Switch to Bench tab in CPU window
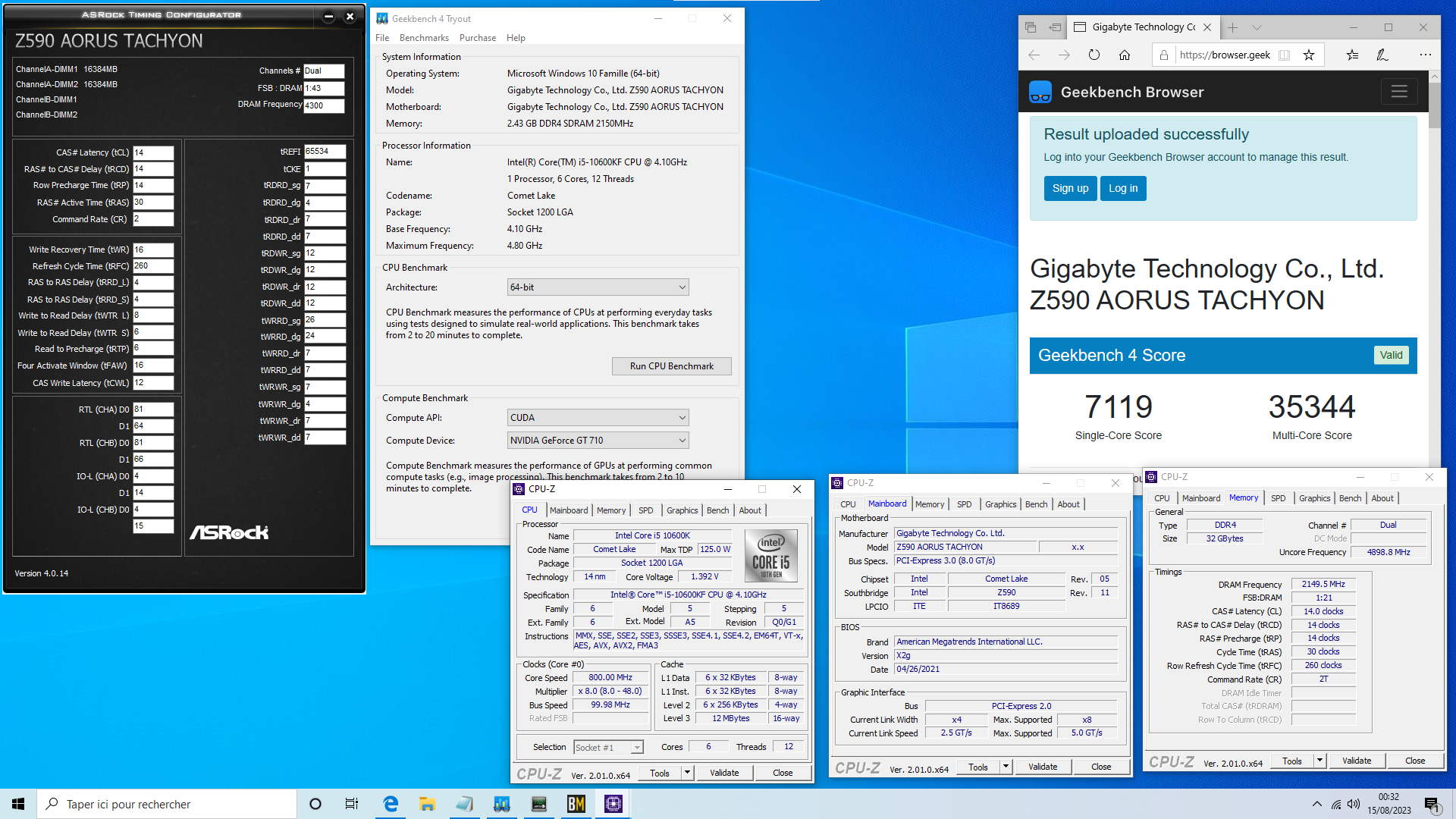The width and height of the screenshot is (1456, 819). [717, 510]
